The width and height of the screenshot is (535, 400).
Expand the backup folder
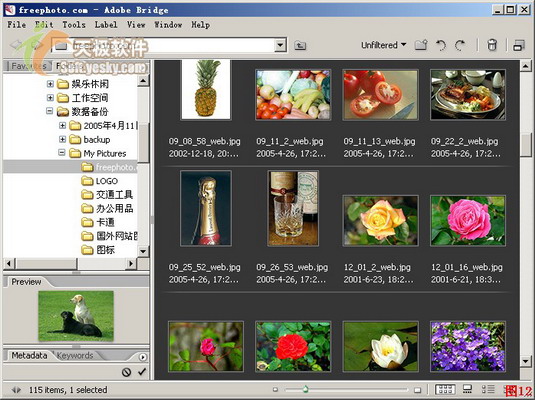62,139
